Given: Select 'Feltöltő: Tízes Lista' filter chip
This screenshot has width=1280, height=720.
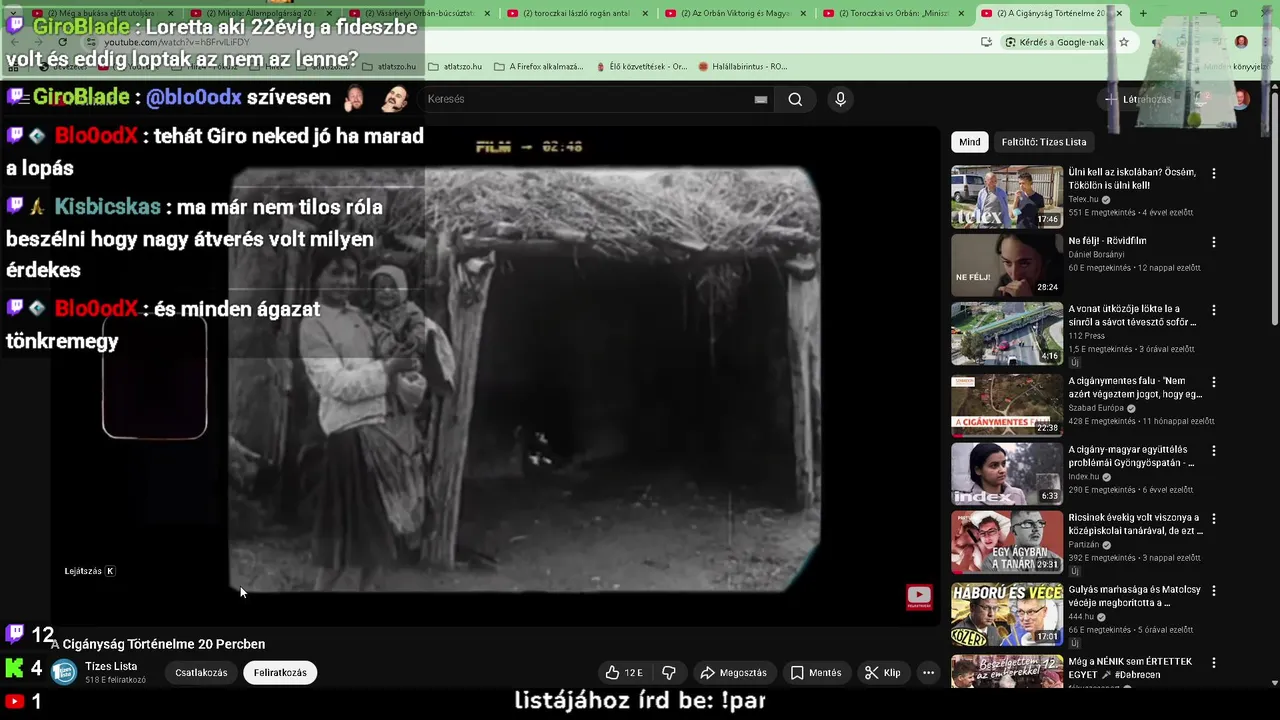Looking at the screenshot, I should pos(1044,142).
